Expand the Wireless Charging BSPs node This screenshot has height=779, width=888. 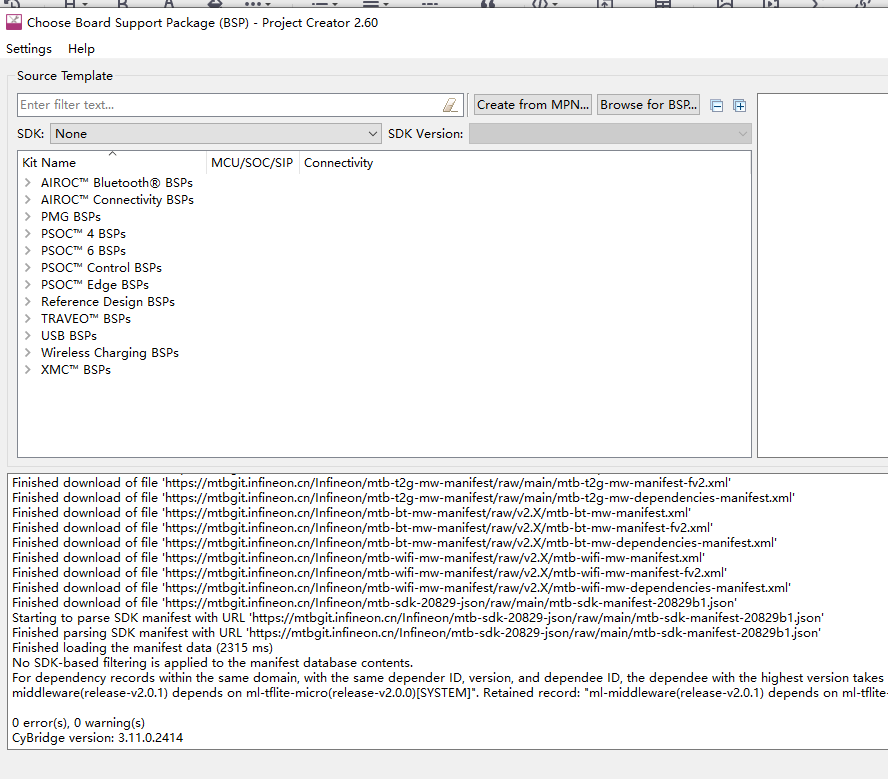point(28,353)
